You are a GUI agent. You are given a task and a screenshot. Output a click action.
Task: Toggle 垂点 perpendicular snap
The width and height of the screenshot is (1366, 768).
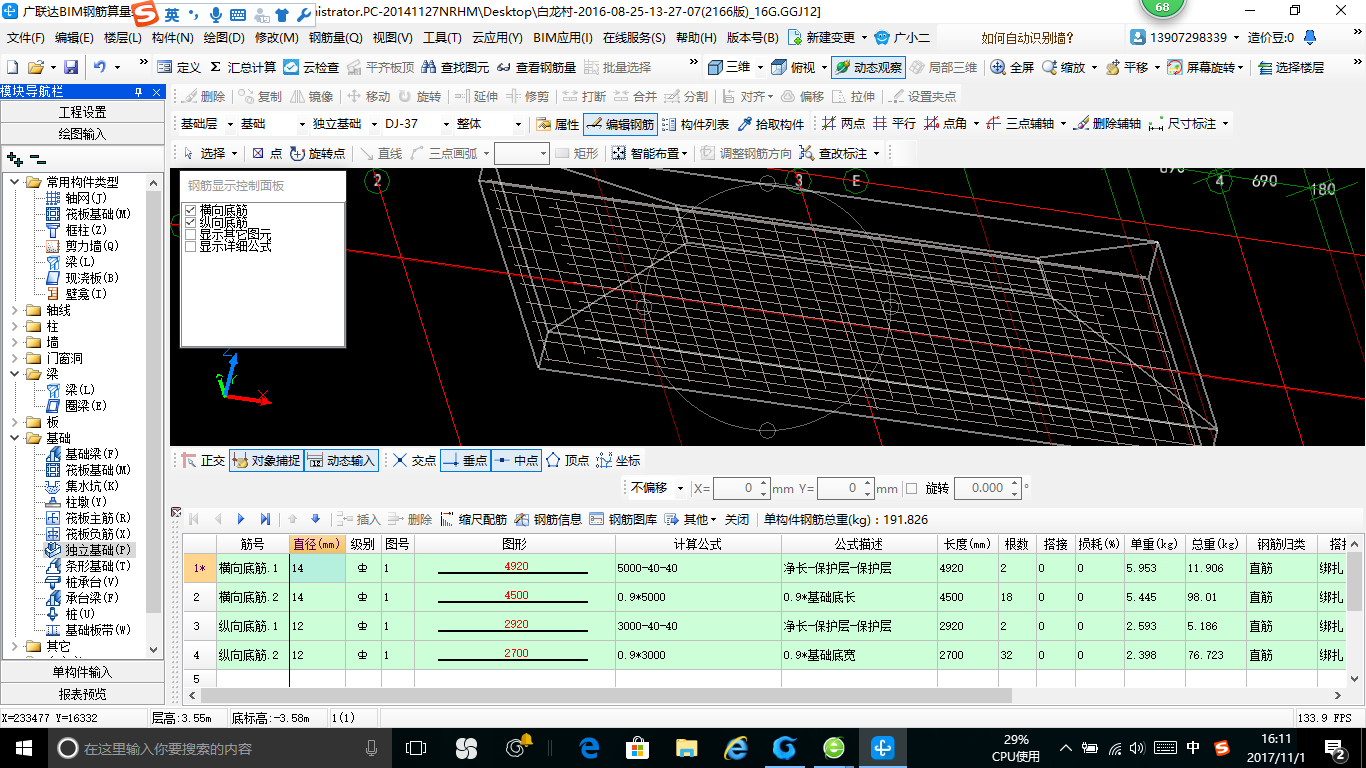(x=464, y=460)
